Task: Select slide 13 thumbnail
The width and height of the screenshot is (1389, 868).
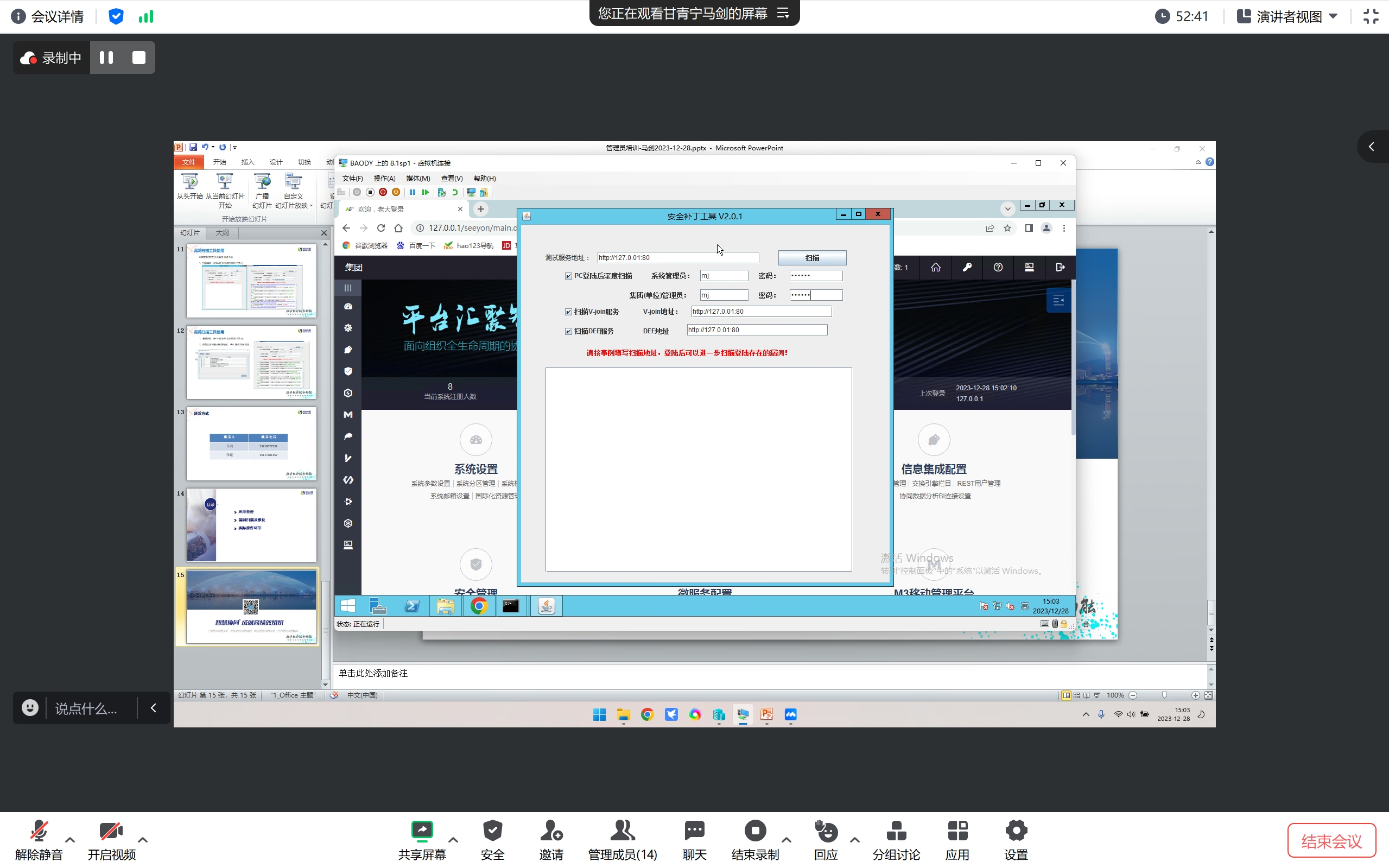Action: (x=251, y=443)
